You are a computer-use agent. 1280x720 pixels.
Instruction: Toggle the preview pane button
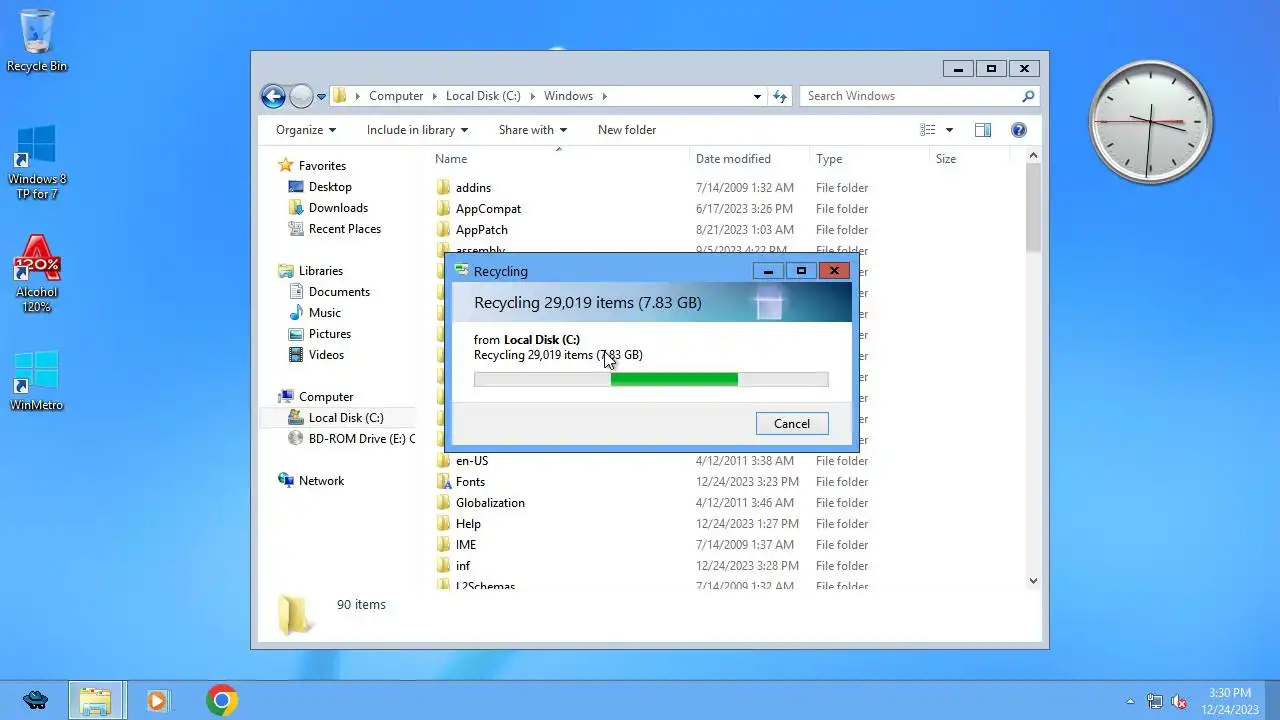[983, 130]
